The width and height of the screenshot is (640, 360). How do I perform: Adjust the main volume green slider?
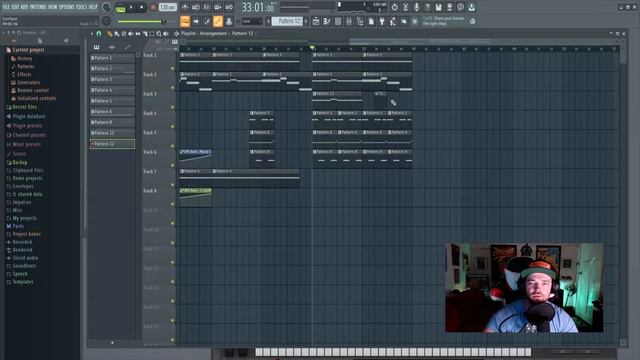[x=141, y=21]
